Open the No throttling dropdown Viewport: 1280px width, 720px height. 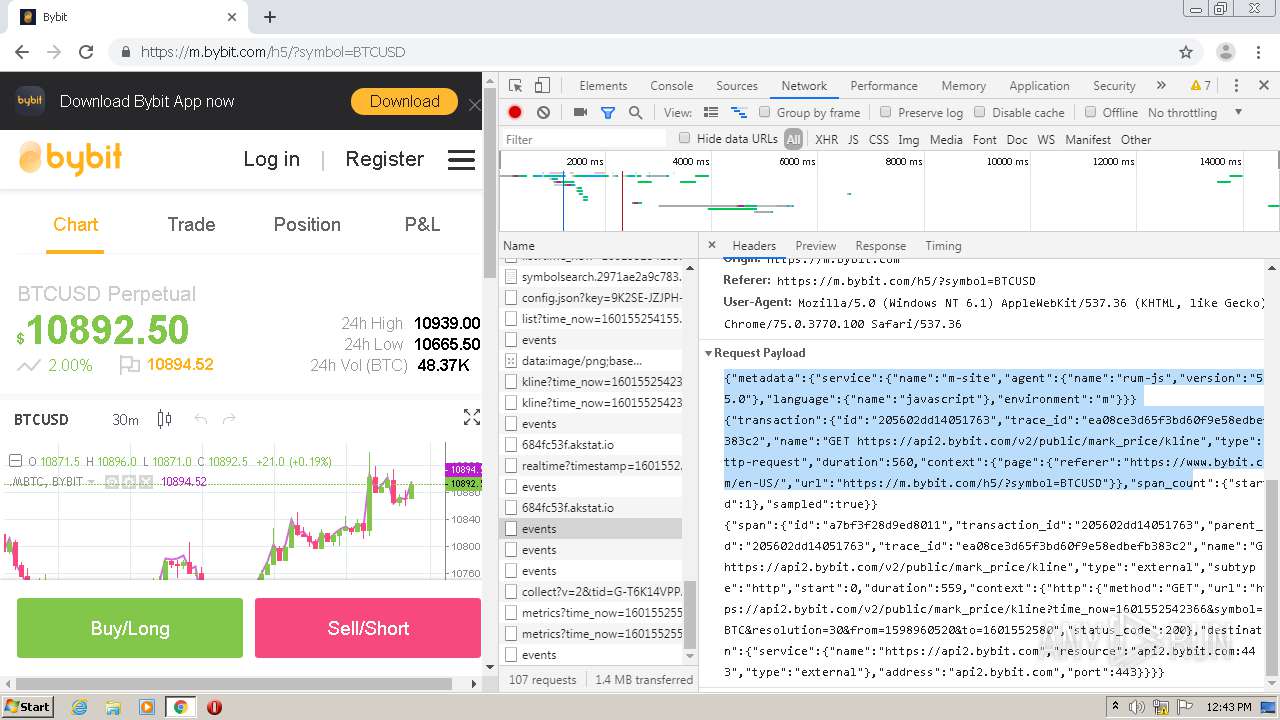click(1196, 113)
